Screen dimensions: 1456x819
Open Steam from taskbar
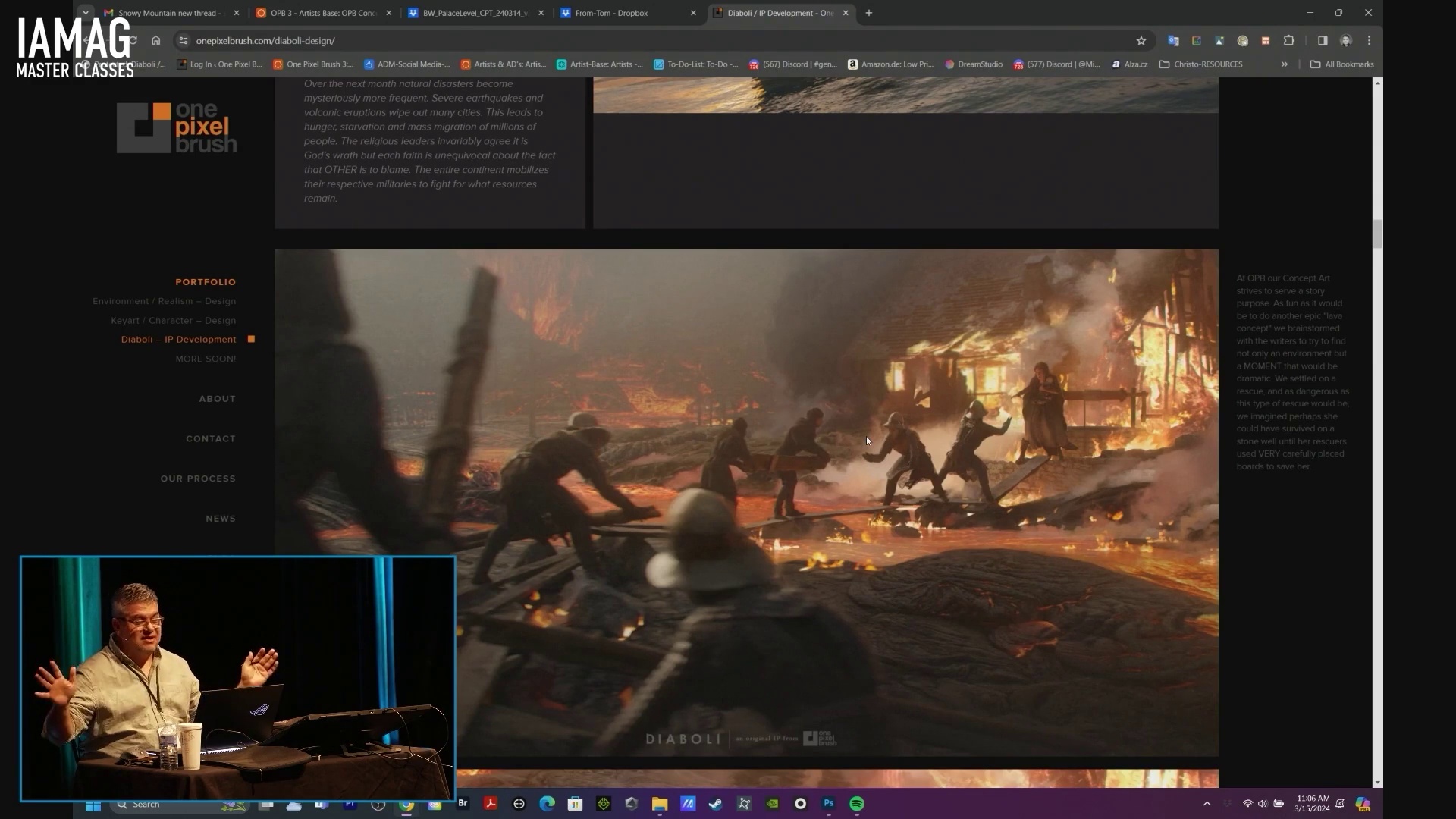[715, 804]
